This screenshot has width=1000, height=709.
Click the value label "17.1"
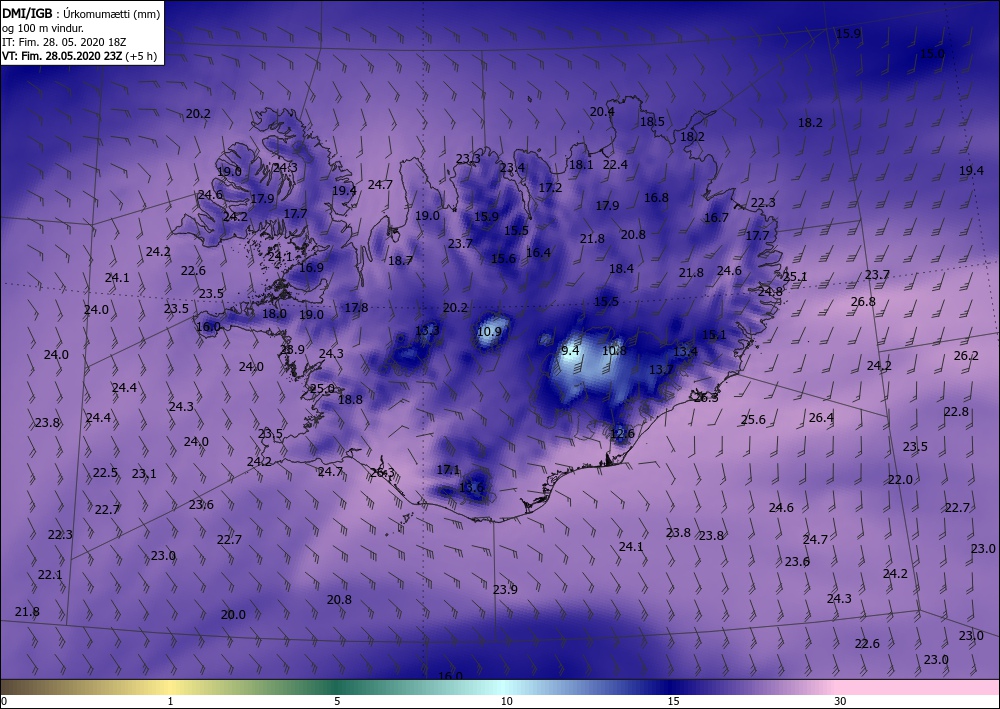pyautogui.click(x=448, y=470)
